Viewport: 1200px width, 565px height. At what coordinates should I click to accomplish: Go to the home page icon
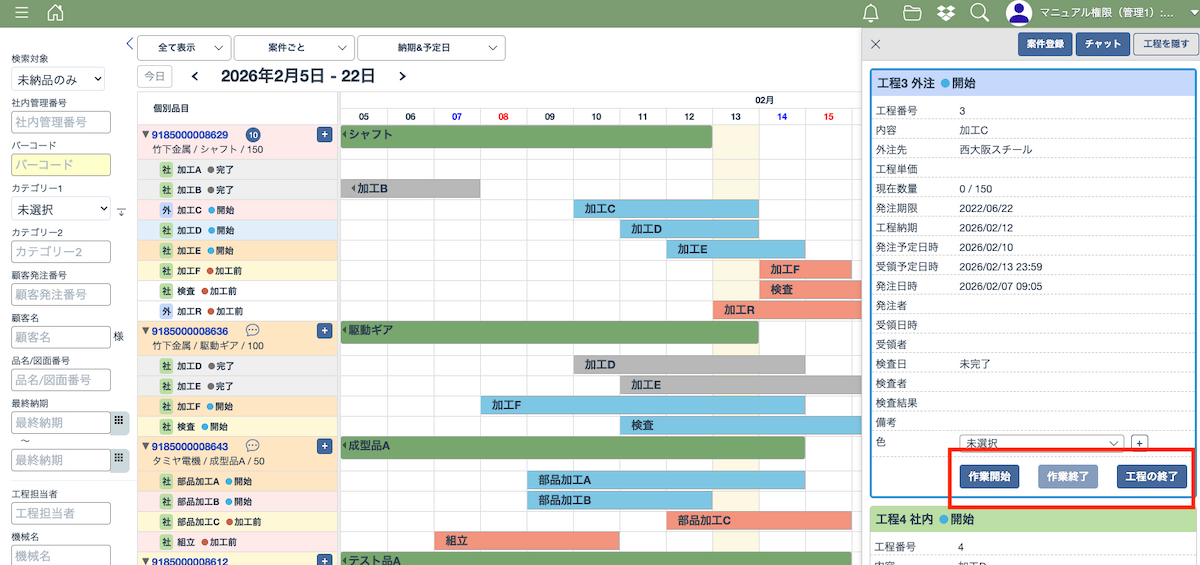point(55,13)
